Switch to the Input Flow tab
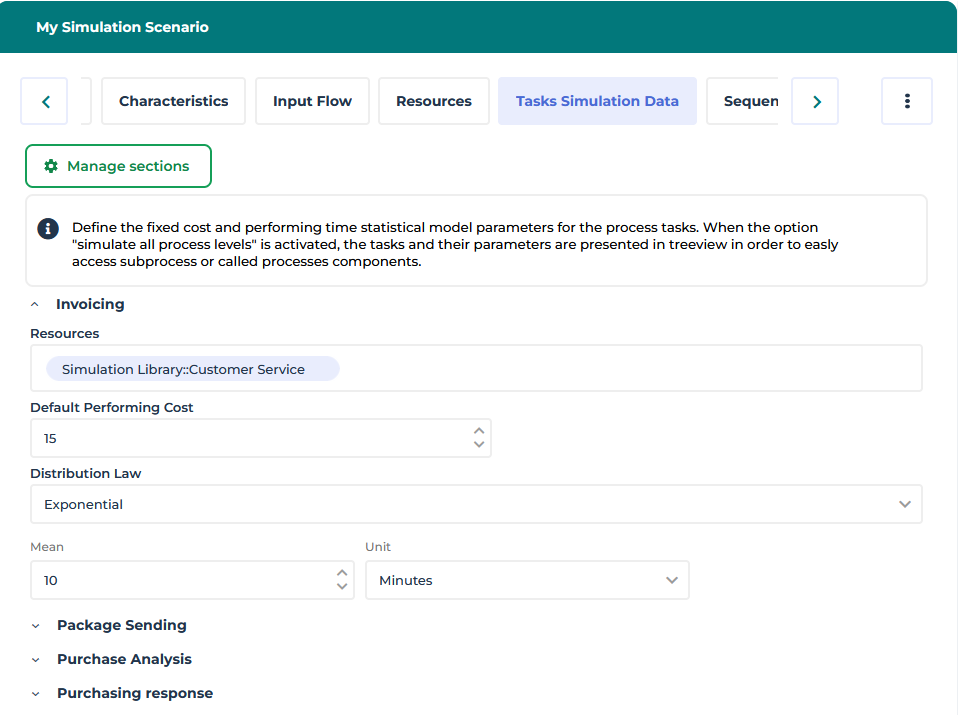Viewport: 958px width, 715px height. (312, 101)
